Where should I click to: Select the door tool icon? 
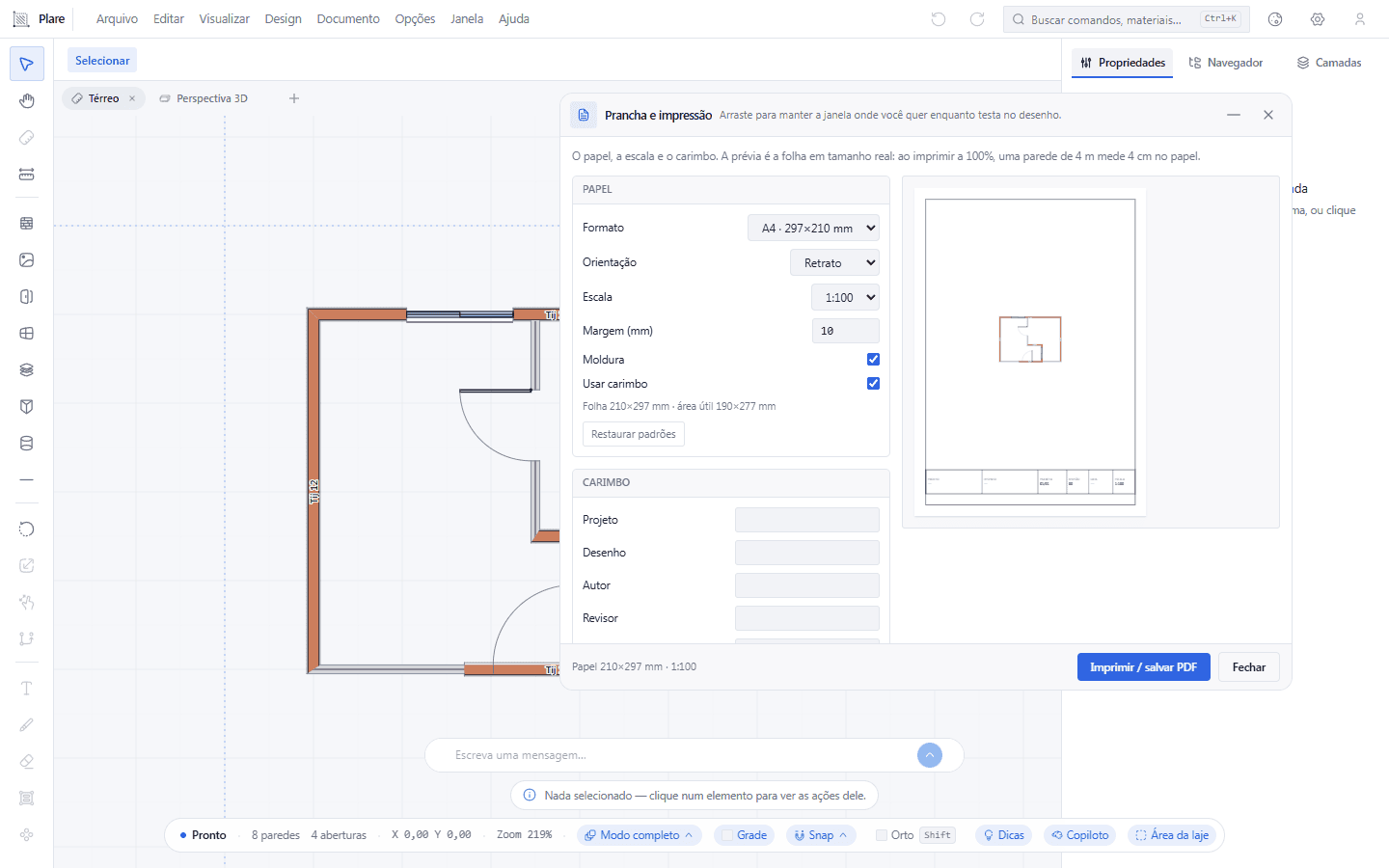click(27, 296)
